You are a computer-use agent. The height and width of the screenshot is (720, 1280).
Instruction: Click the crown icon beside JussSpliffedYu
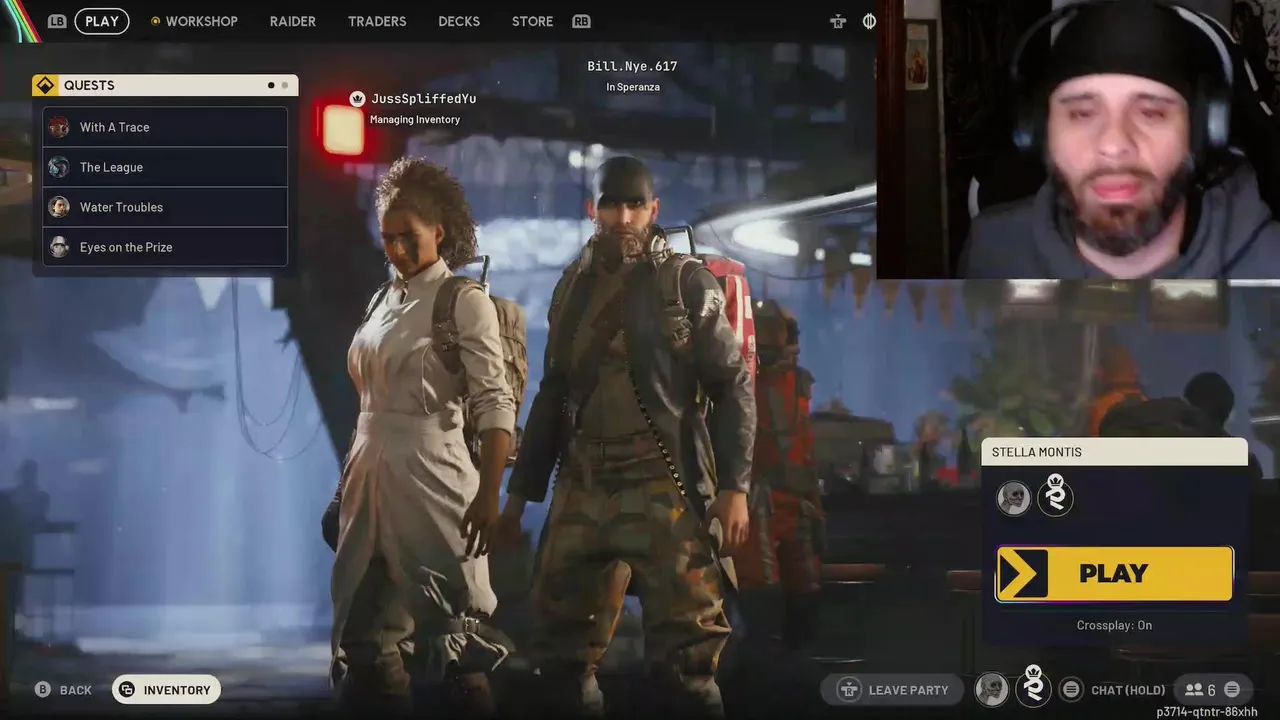[x=357, y=98]
